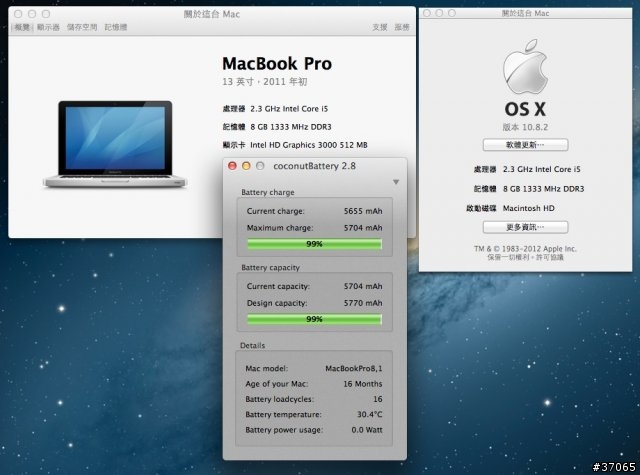
Task: Click the Current capacity 5704 mAh value
Action: click(363, 286)
